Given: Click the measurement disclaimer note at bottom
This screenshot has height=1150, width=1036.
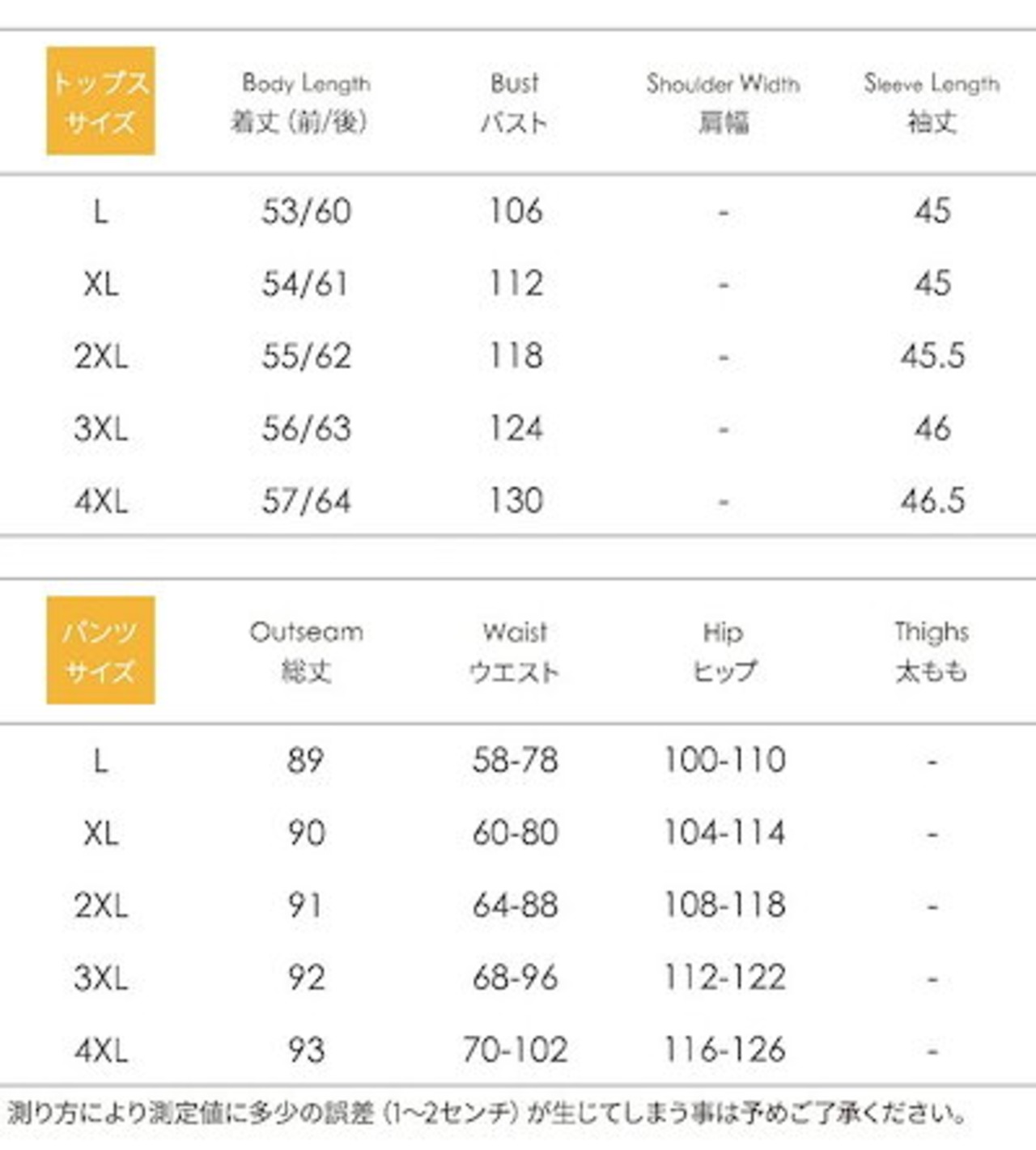Looking at the screenshot, I should [486, 1114].
